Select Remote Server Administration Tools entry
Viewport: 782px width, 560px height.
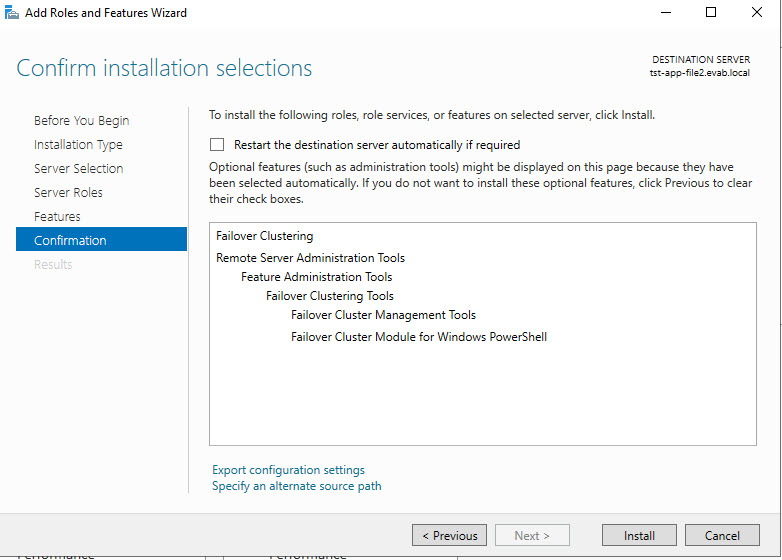tap(310, 258)
